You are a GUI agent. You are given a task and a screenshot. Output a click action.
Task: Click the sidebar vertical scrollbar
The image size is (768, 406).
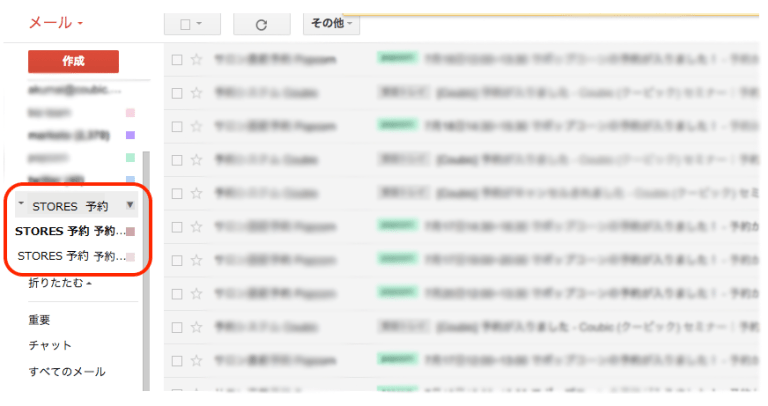click(146, 271)
